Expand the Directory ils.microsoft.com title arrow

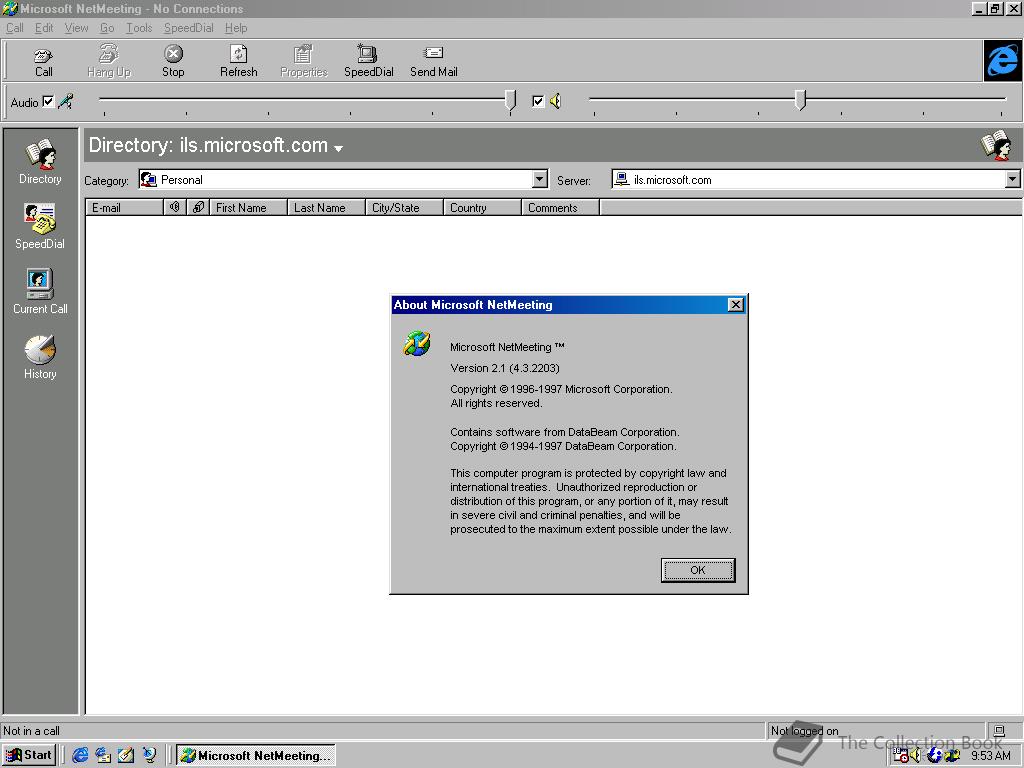pos(338,149)
